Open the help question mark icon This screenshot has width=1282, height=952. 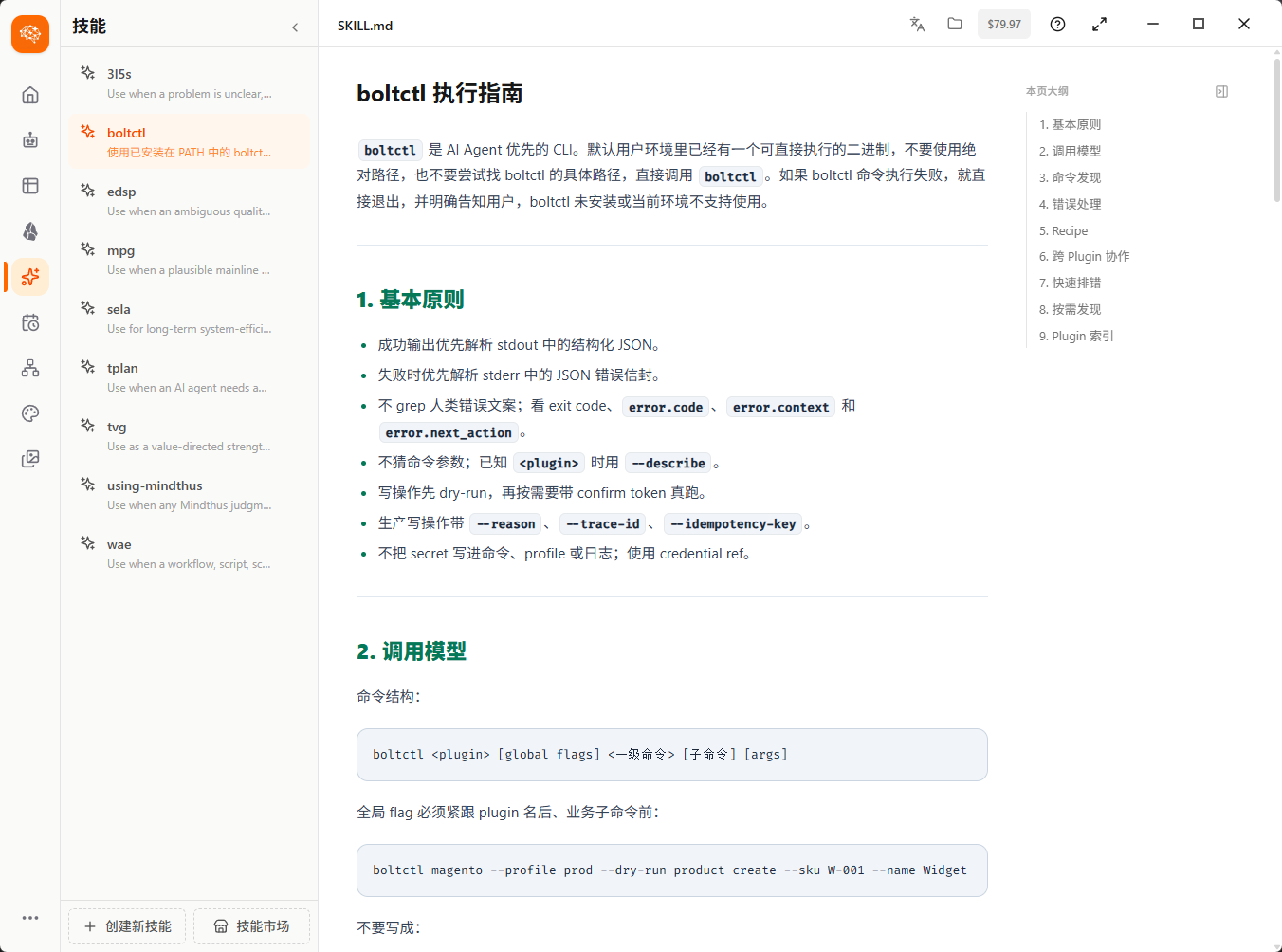pos(1057,24)
